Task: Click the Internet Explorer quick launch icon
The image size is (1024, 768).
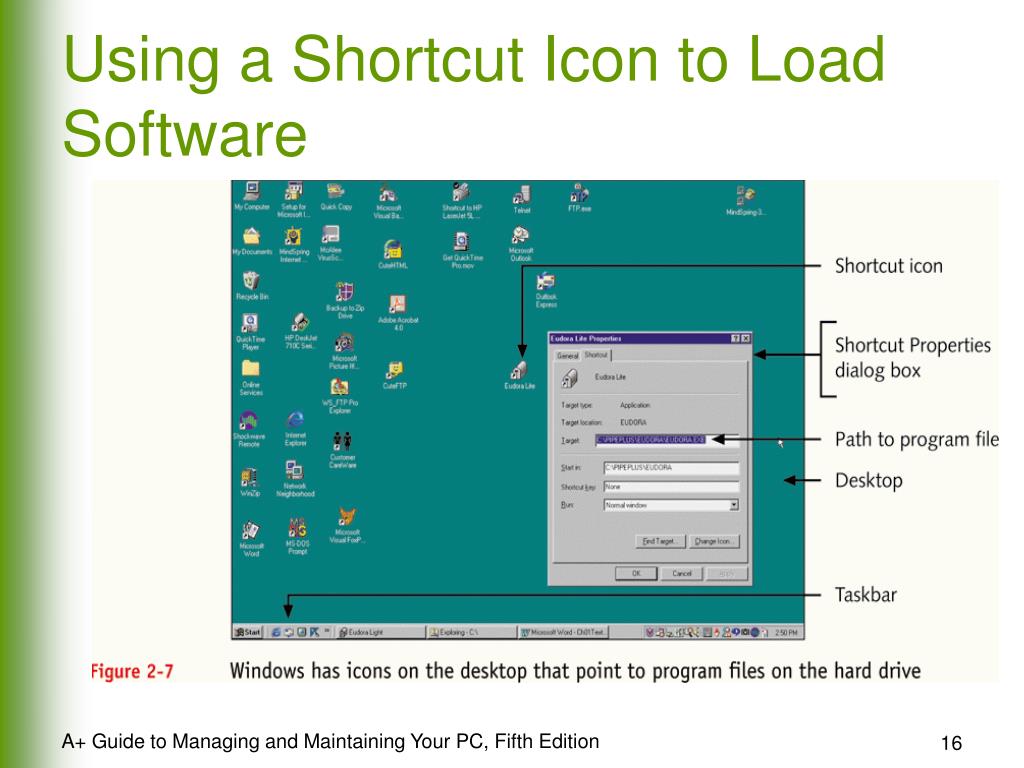Action: click(276, 632)
